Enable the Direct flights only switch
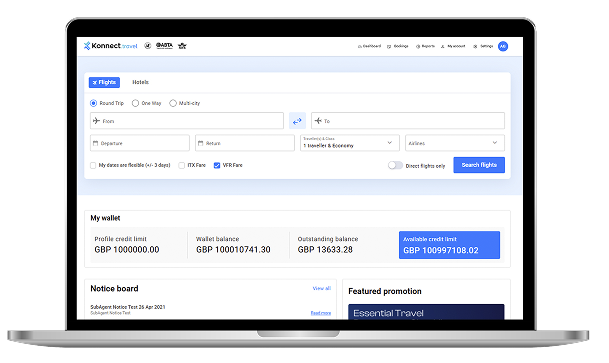This screenshot has height=363, width=609. point(395,165)
